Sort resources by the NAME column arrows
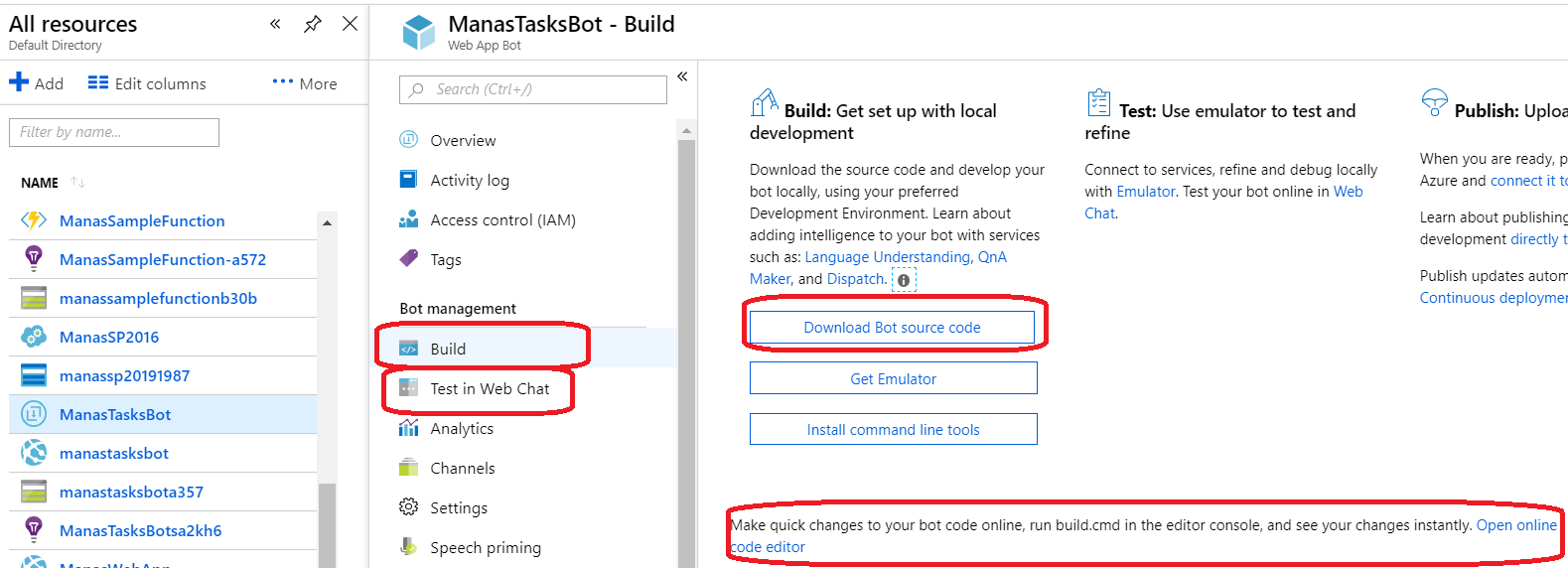 coord(77,183)
